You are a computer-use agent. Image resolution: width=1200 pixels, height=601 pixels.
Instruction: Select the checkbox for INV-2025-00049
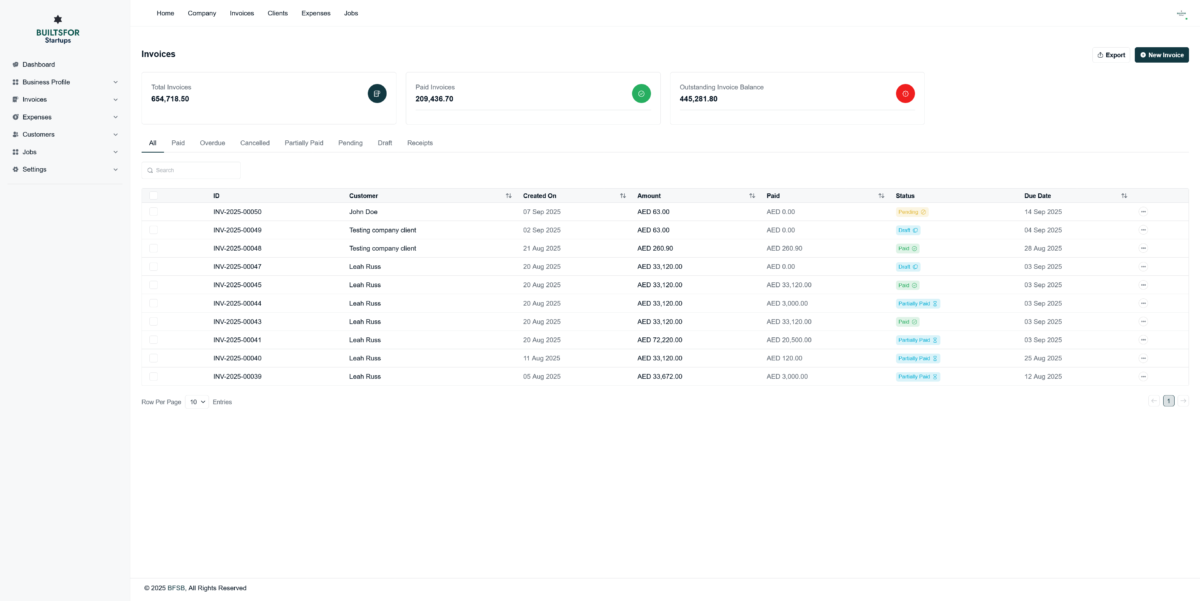[x=154, y=230]
